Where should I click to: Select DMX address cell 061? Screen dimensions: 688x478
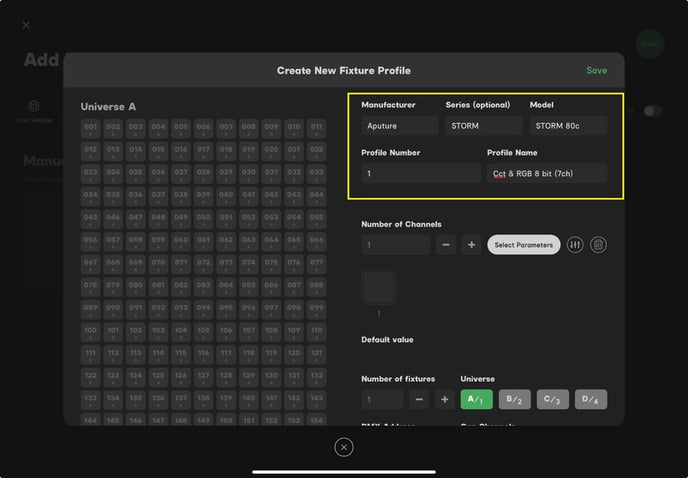click(204, 242)
